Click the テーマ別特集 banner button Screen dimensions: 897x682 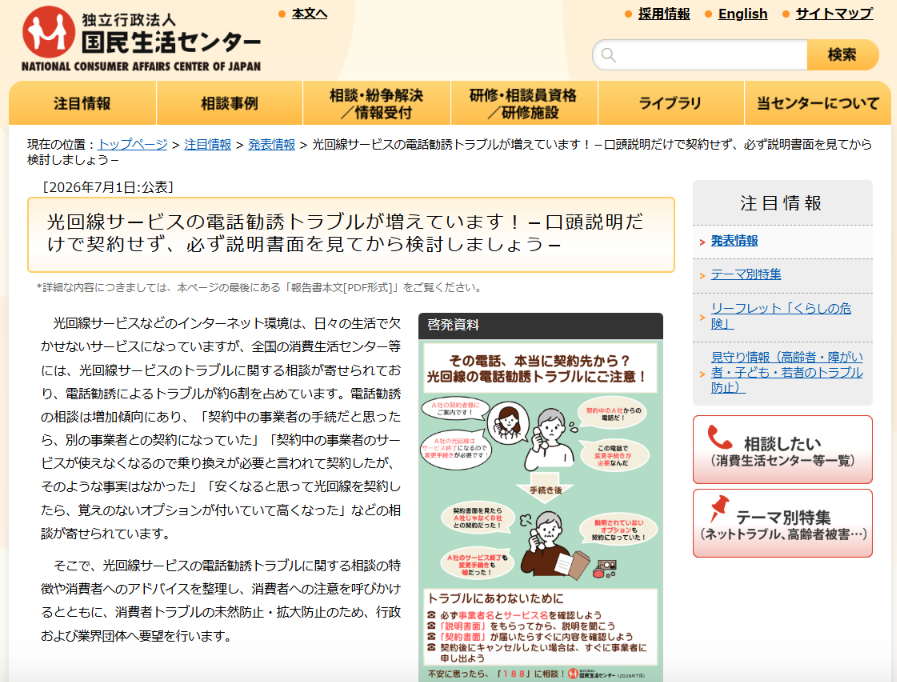783,523
